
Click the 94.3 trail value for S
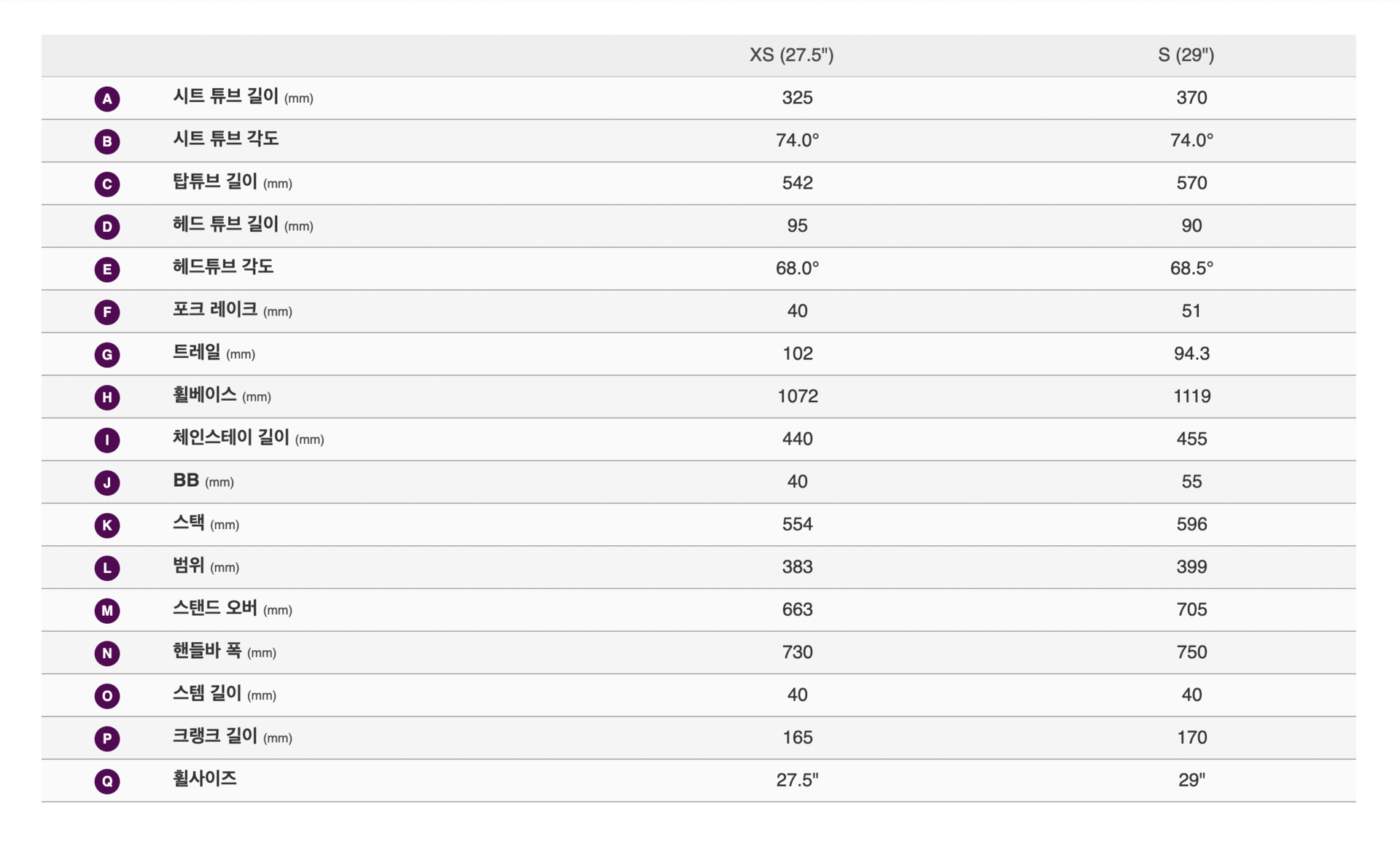point(1191,353)
